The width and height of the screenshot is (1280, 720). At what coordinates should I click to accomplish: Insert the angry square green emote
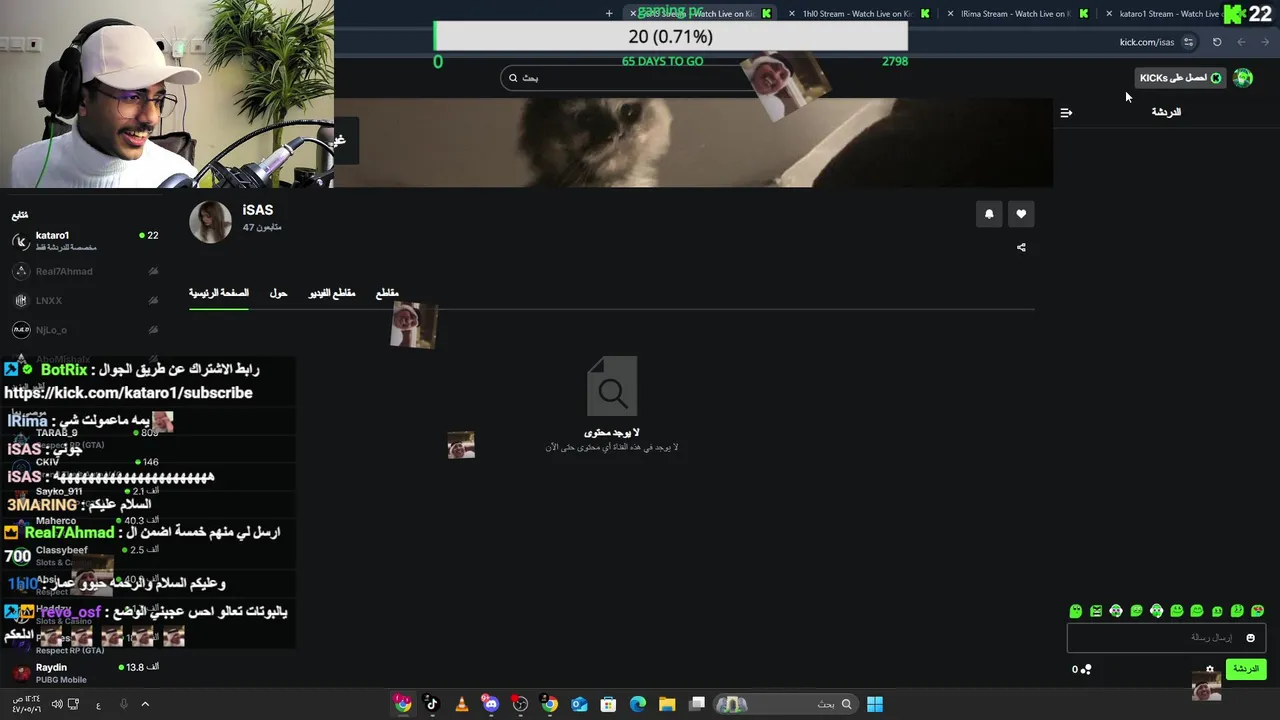coord(1096,611)
